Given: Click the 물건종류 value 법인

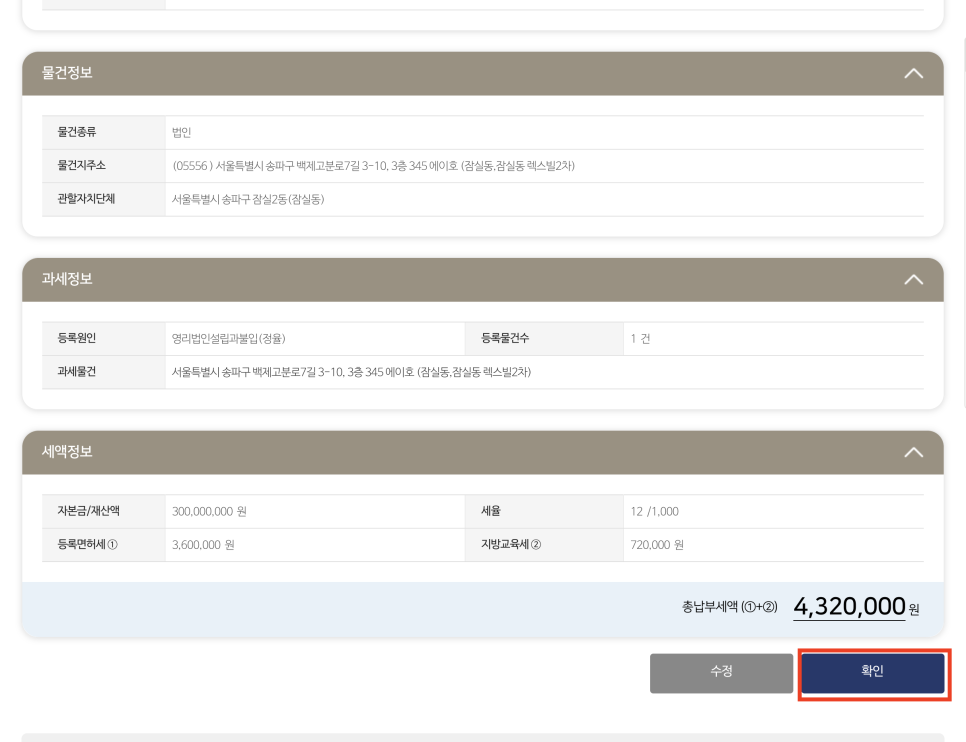Looking at the screenshot, I should point(182,132).
